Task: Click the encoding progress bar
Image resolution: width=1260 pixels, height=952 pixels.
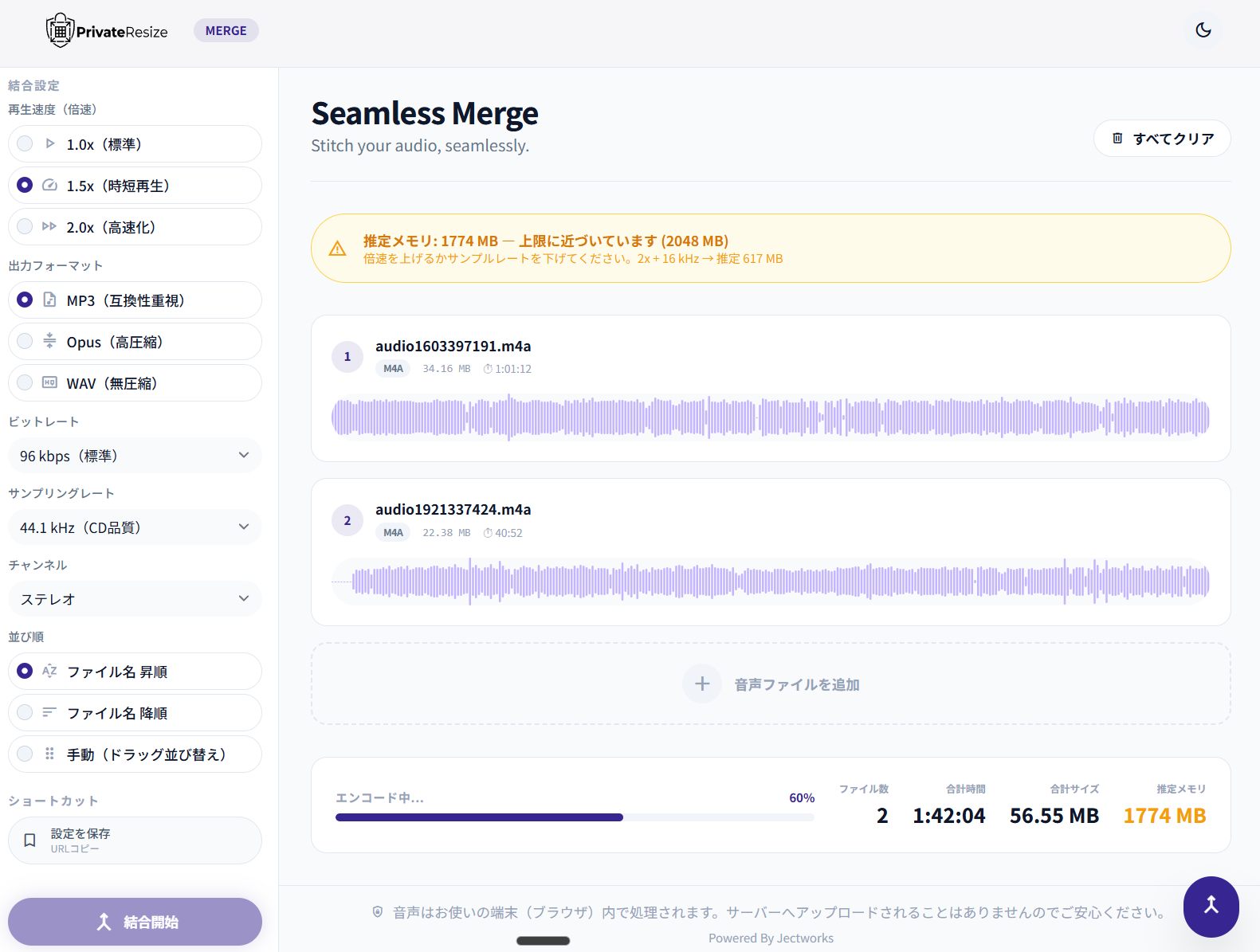Action: pos(575,817)
